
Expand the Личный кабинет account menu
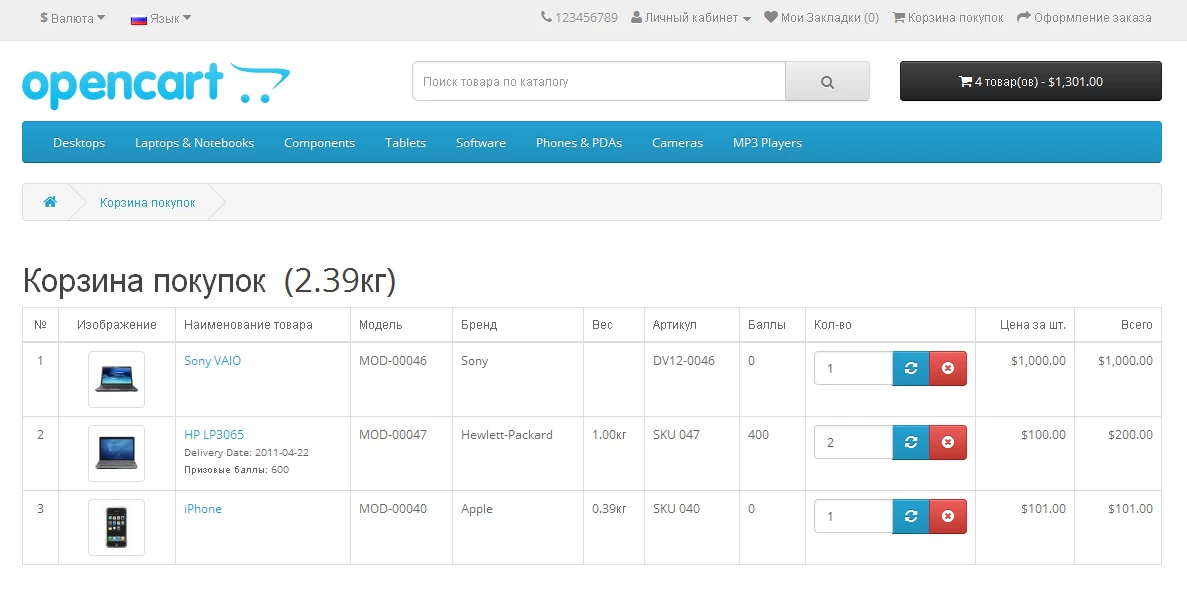point(690,17)
